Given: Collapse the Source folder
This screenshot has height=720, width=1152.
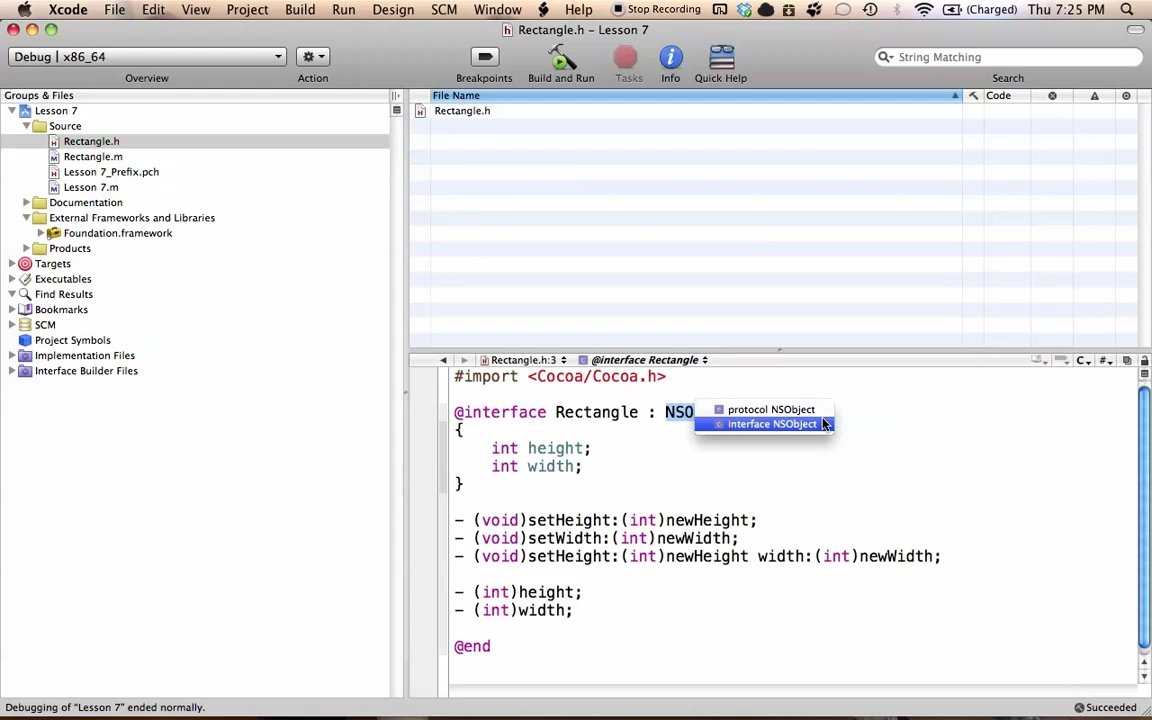Looking at the screenshot, I should (x=26, y=126).
